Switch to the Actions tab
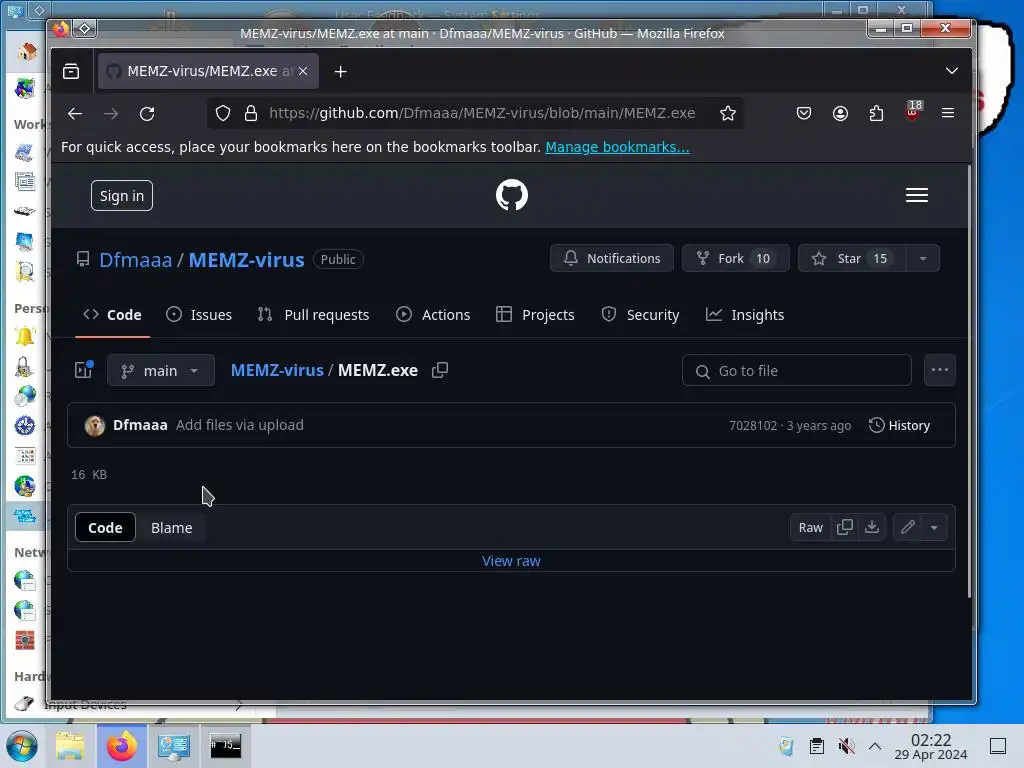Viewport: 1024px width, 768px height. pos(433,315)
